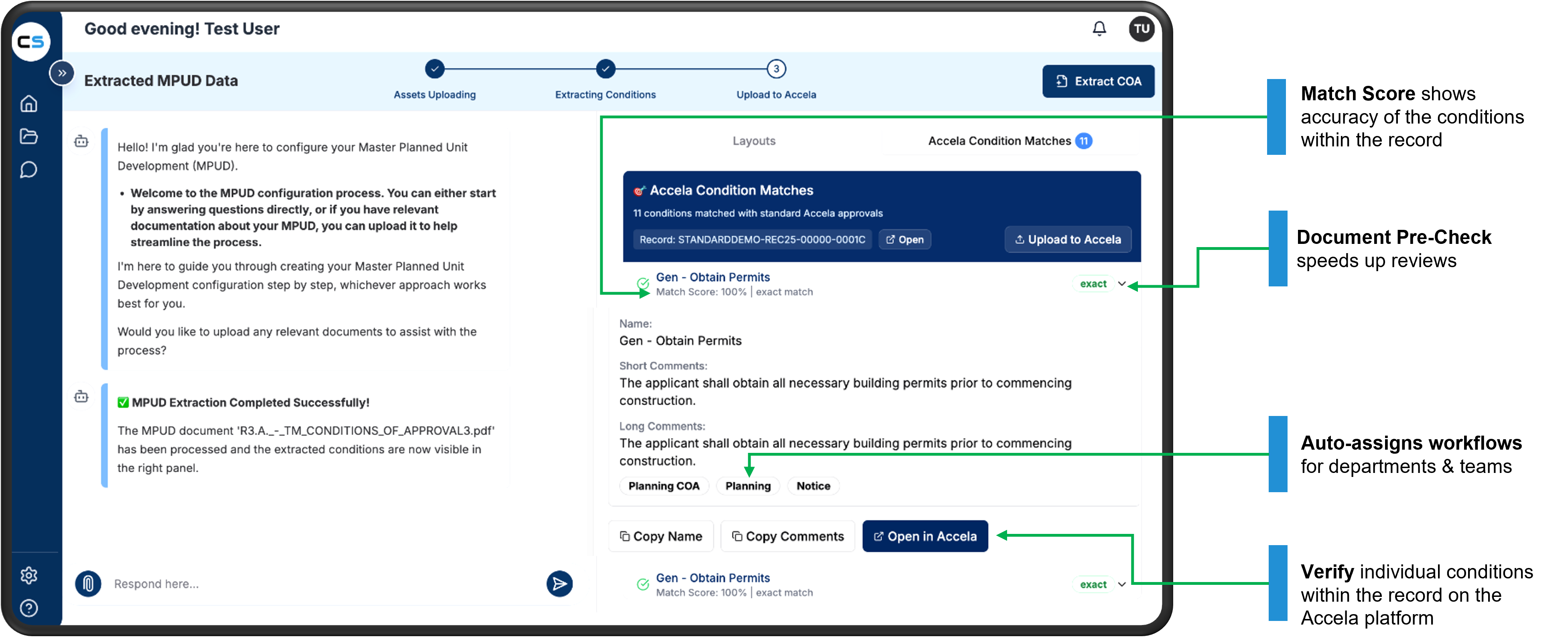Open the chat bubble icon in sidebar

click(x=28, y=170)
